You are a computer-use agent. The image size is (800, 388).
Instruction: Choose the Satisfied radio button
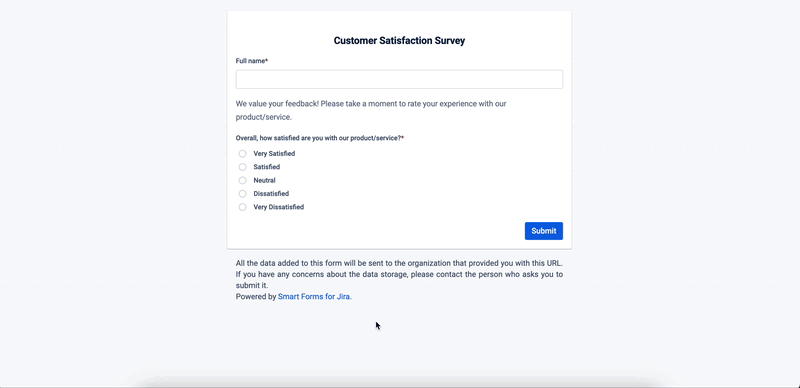click(x=242, y=167)
